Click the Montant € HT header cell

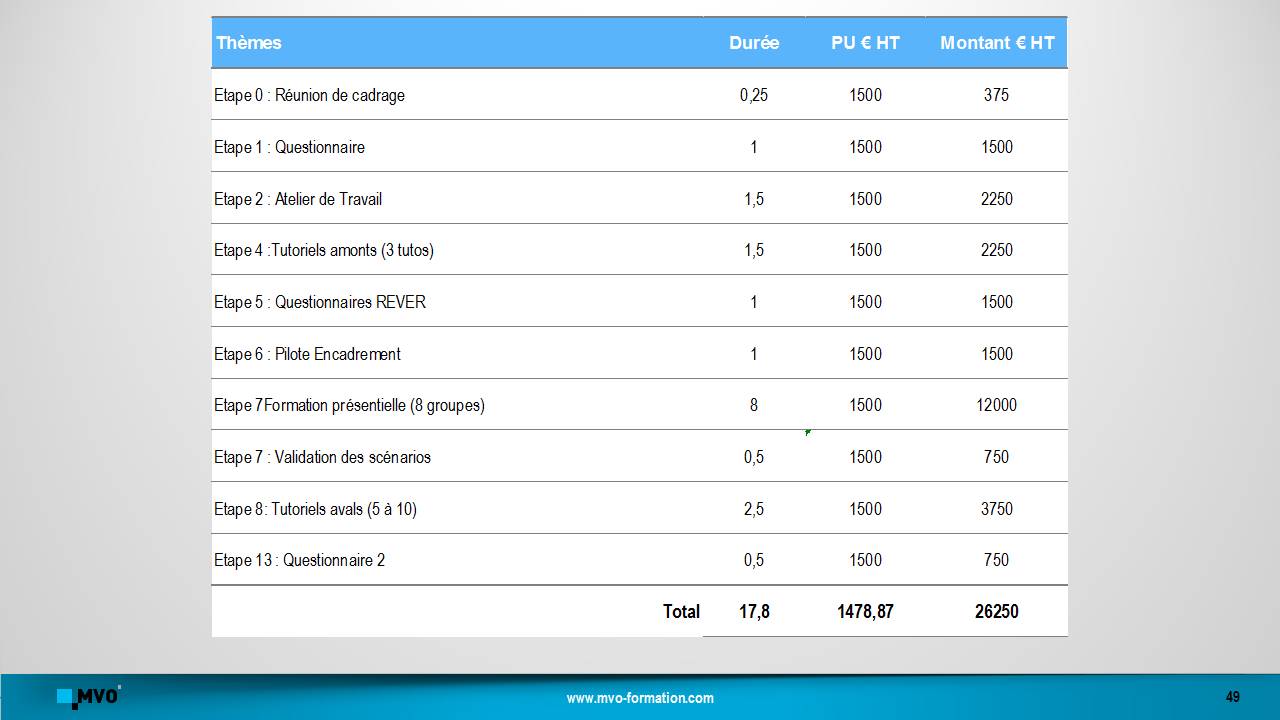tap(996, 43)
